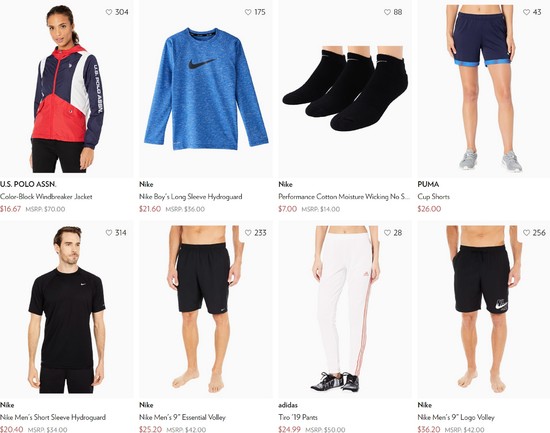Open the black socks product image

(345, 89)
